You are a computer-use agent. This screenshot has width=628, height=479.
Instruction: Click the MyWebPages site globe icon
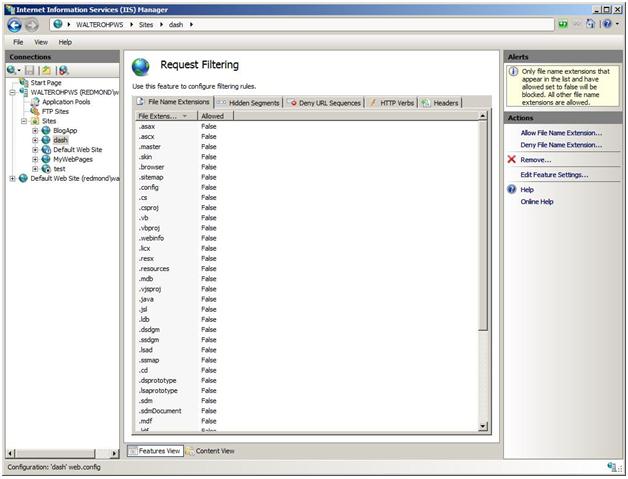[46, 159]
